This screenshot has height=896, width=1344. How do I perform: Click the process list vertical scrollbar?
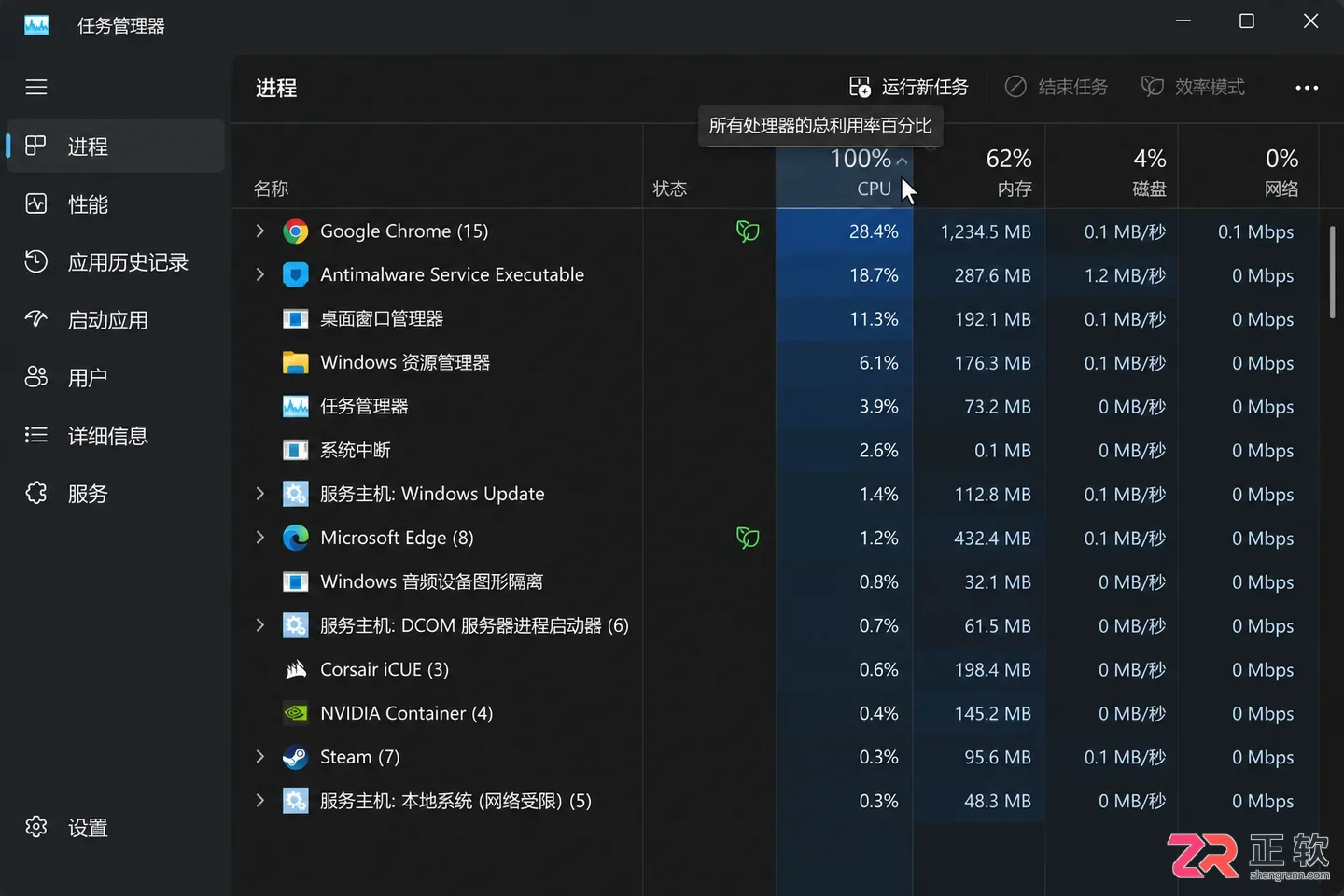pyautogui.click(x=1332, y=273)
